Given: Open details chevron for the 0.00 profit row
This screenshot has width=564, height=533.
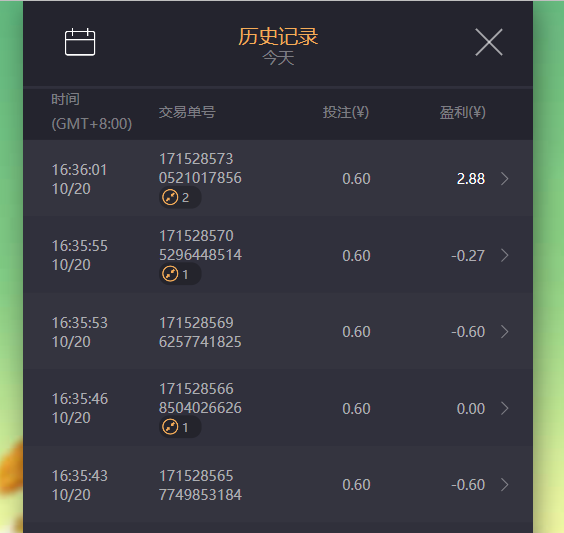Looking at the screenshot, I should pyautogui.click(x=505, y=409).
